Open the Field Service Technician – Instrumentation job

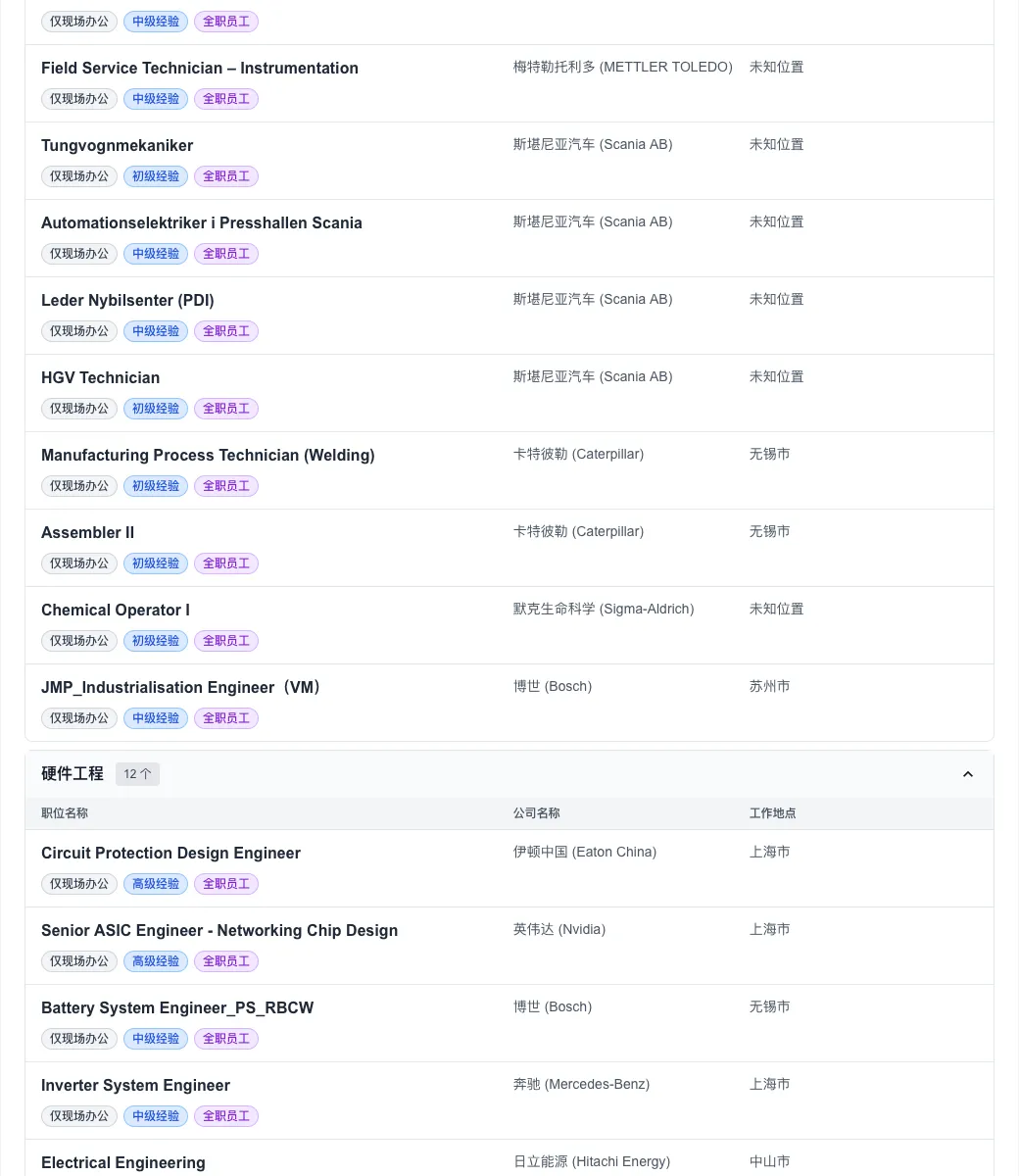(200, 68)
